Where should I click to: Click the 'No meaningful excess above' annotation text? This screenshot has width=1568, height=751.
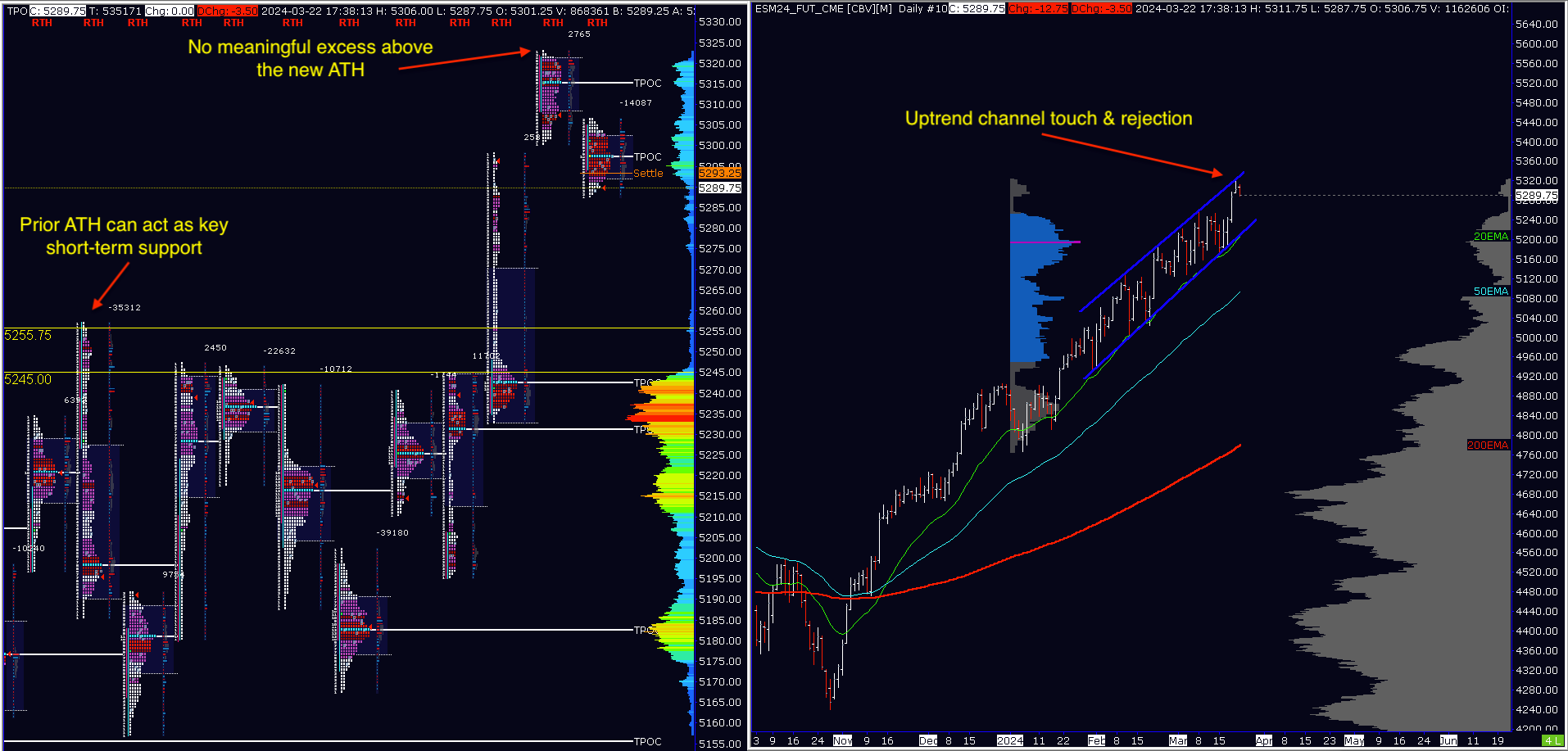tap(310, 48)
